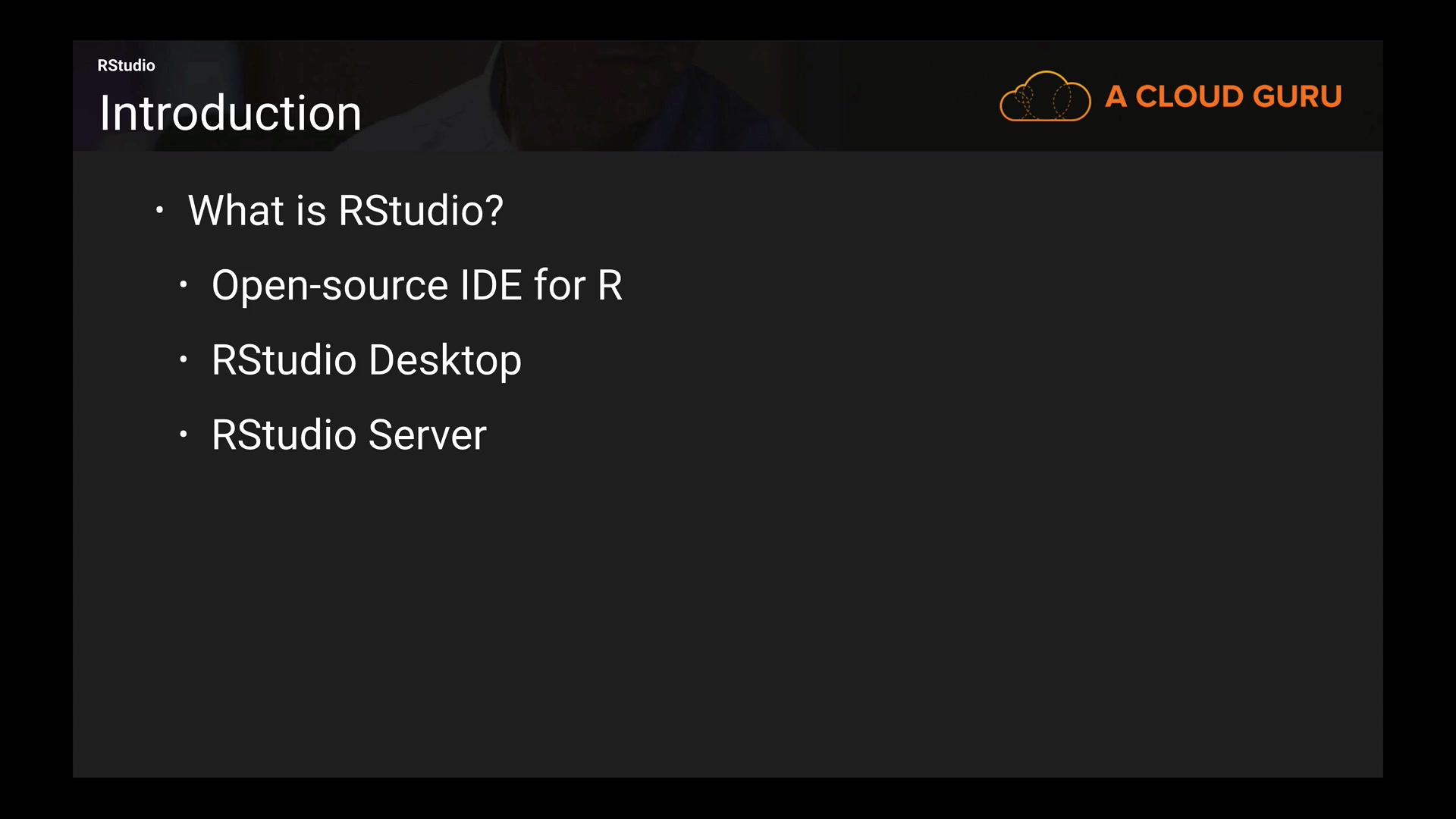Click the word 'for' in the IDE bullet
Viewport: 1456px width, 819px height.
pyautogui.click(x=560, y=286)
